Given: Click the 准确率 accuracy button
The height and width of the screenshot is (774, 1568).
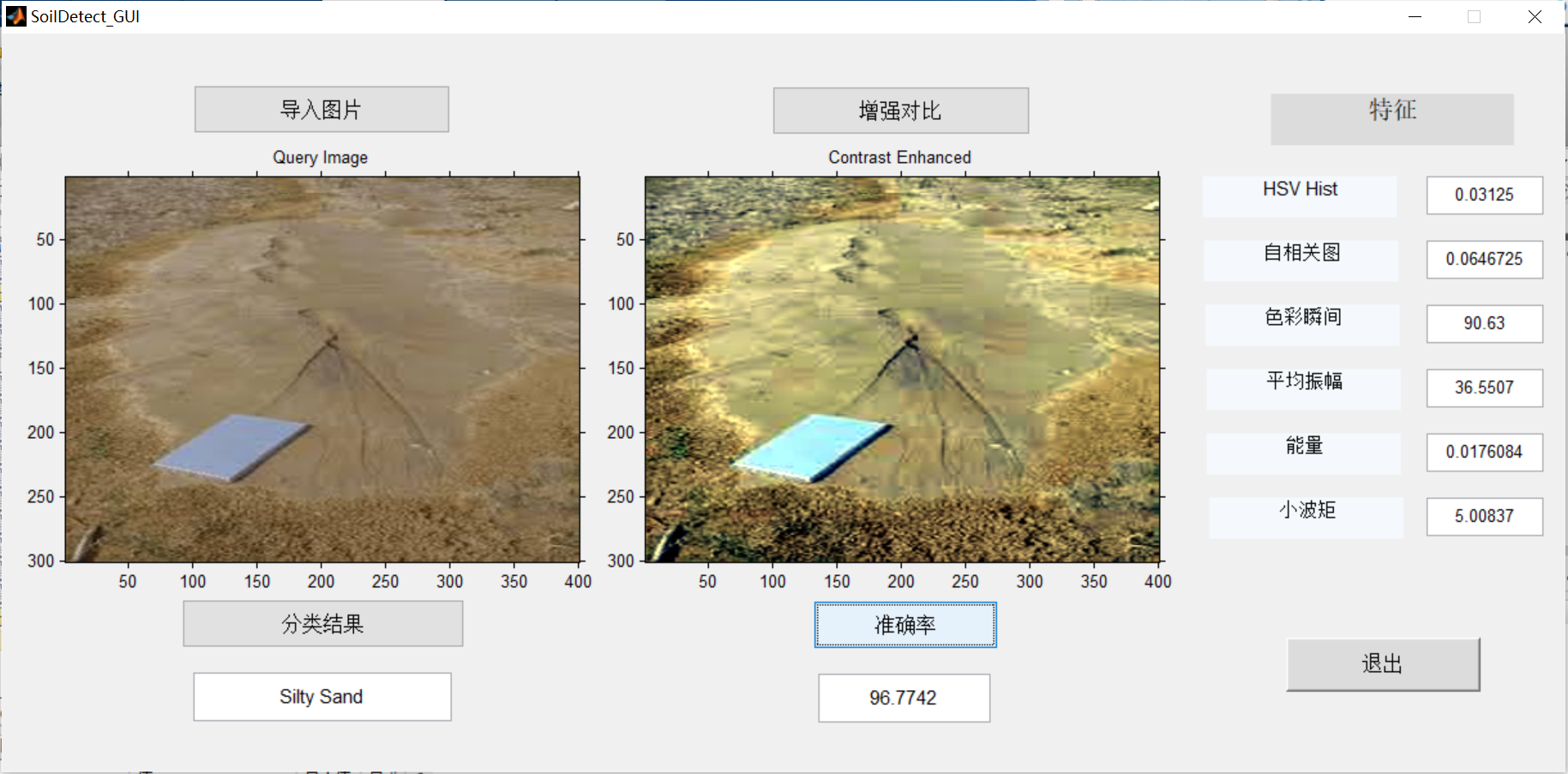Looking at the screenshot, I should (904, 625).
